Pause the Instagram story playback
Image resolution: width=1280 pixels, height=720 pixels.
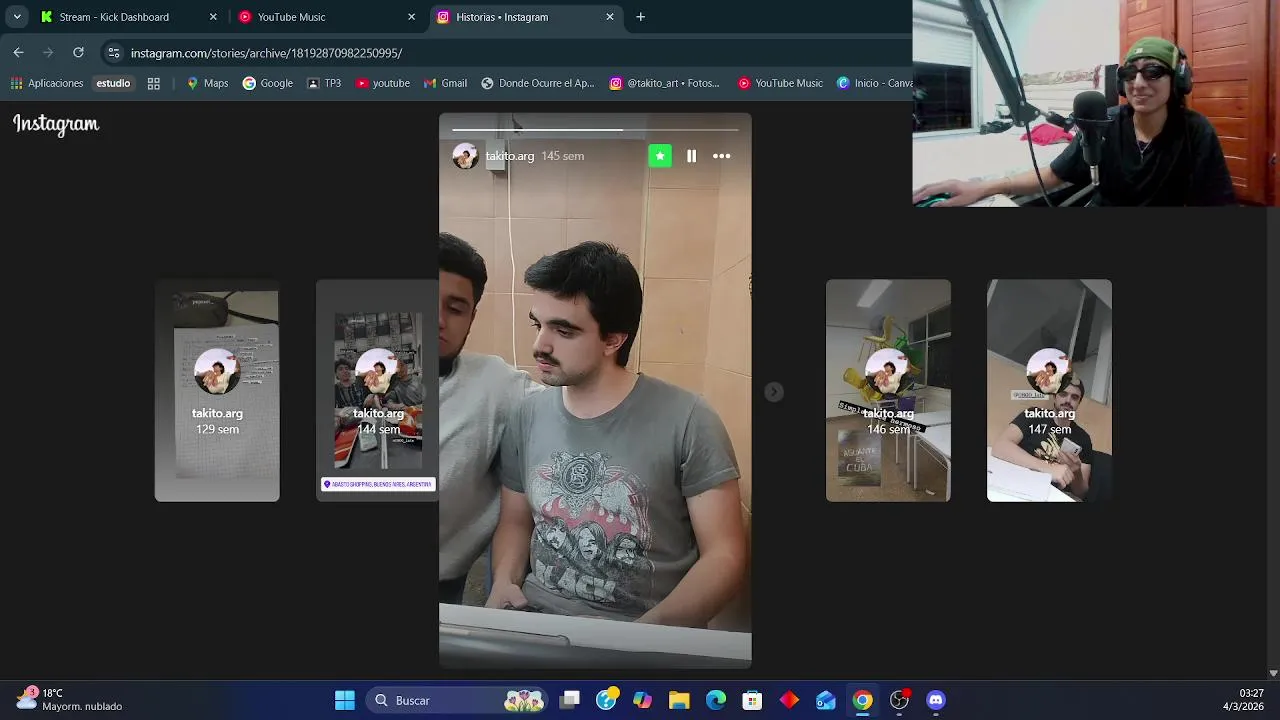point(691,156)
